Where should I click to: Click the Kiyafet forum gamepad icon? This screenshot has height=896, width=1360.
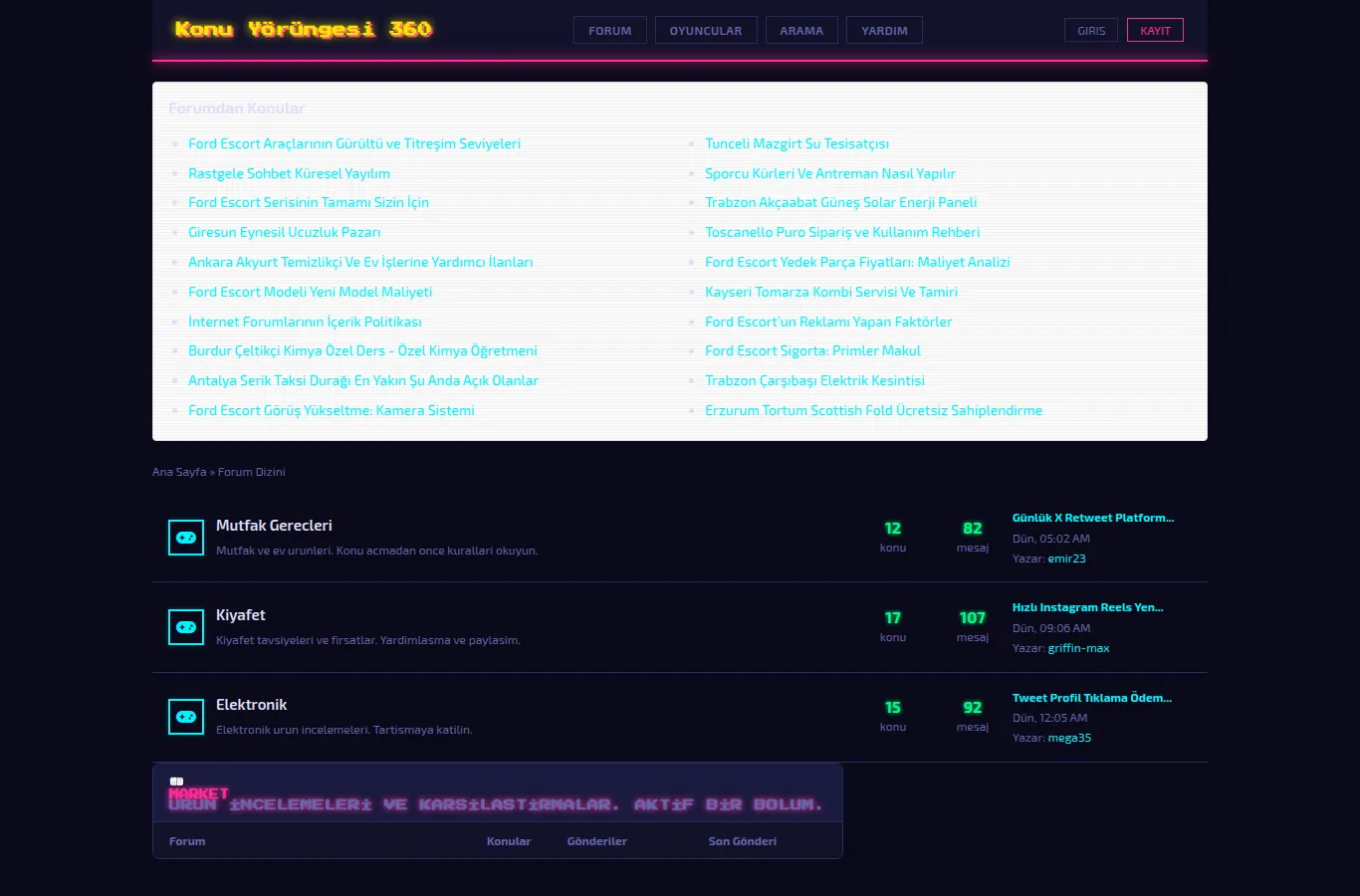point(186,627)
